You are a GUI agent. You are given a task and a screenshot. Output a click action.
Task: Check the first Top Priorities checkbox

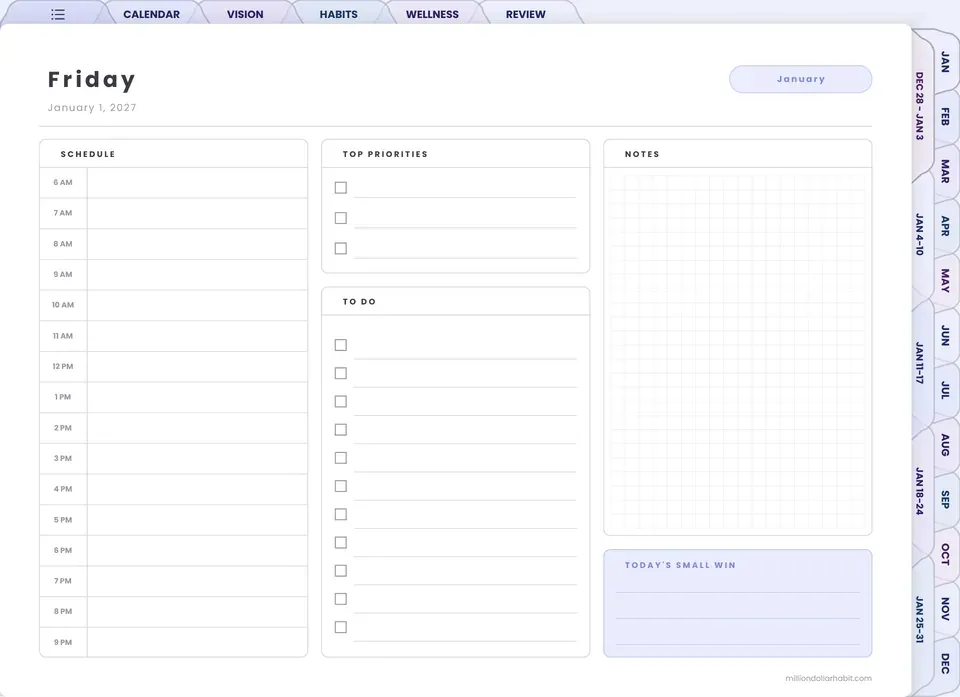click(341, 187)
